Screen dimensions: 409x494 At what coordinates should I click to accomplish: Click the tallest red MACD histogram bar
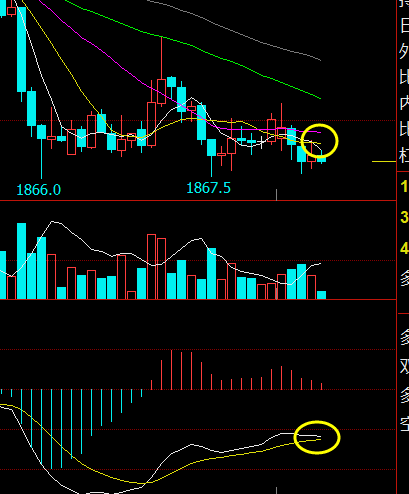coord(171,370)
